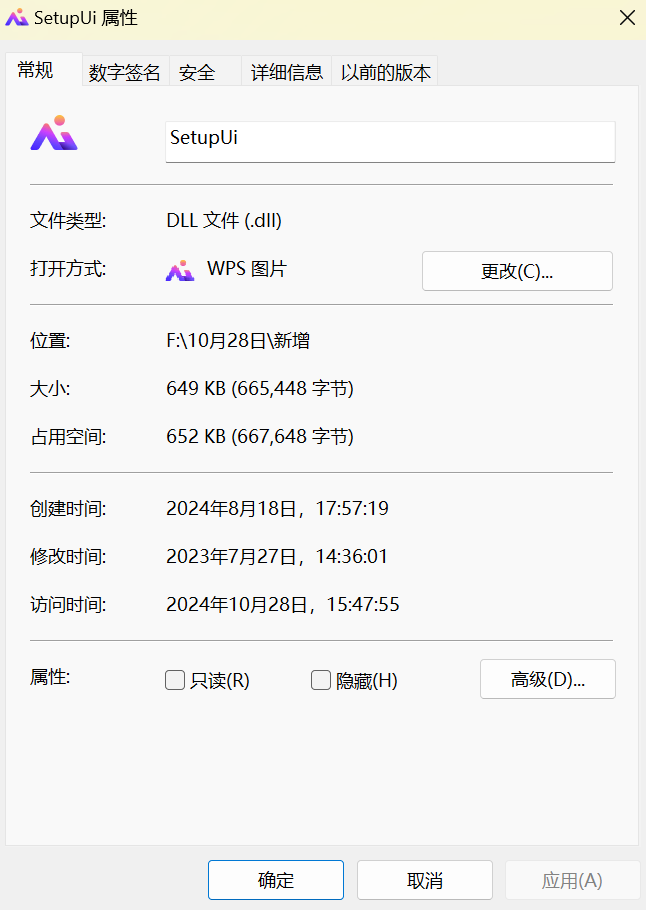Click the 文件类型 label

68,221
